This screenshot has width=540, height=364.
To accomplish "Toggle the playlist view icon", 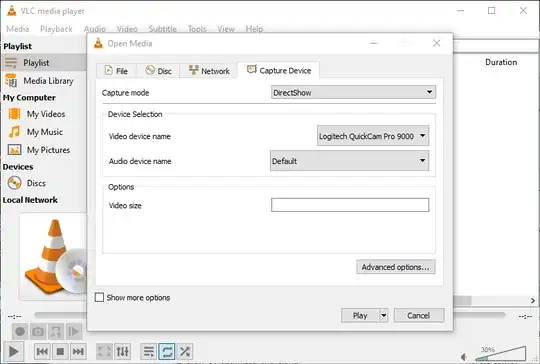I will point(149,351).
